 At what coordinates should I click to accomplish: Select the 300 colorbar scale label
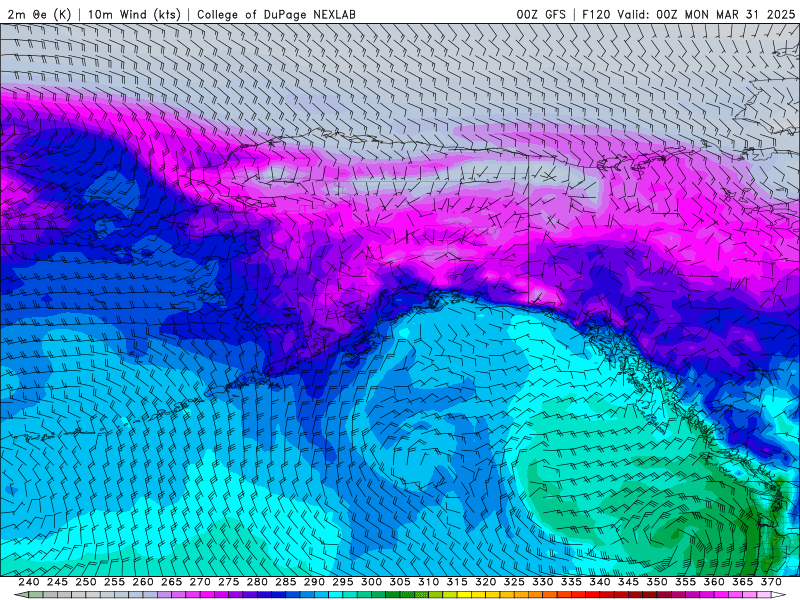[x=371, y=582]
